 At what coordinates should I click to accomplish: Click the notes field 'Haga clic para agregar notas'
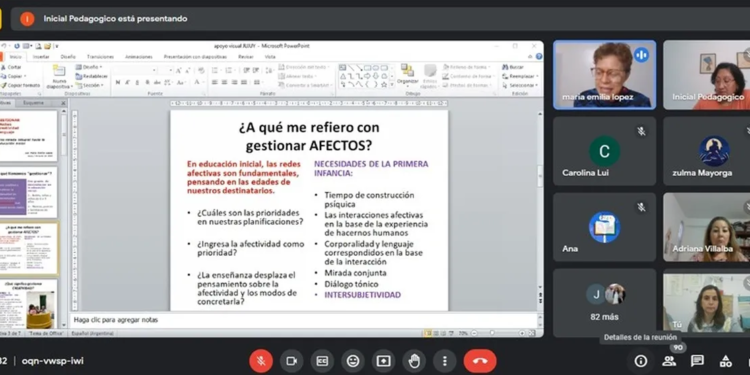click(x=304, y=320)
